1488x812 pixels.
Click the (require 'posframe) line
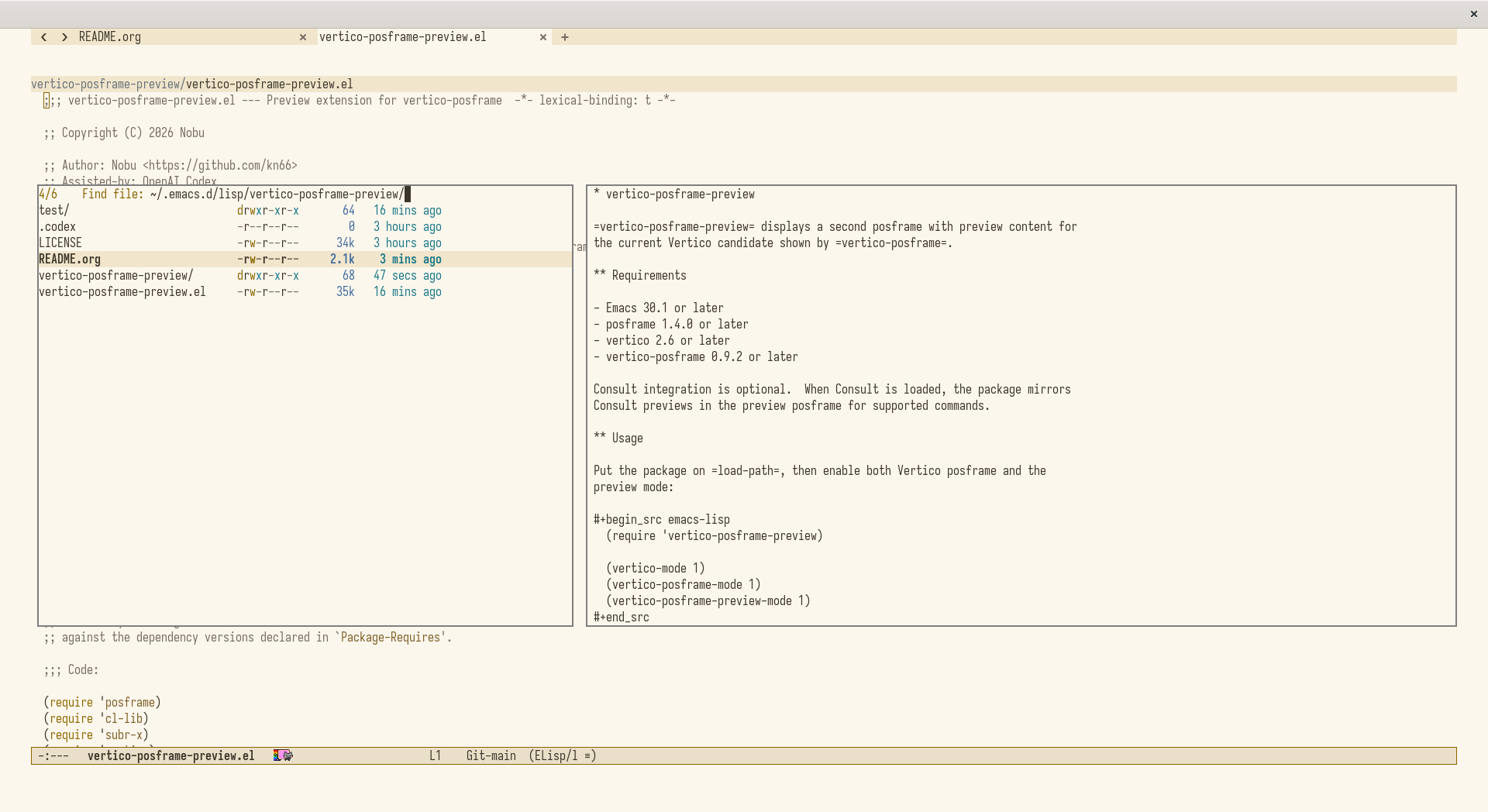coord(102,703)
